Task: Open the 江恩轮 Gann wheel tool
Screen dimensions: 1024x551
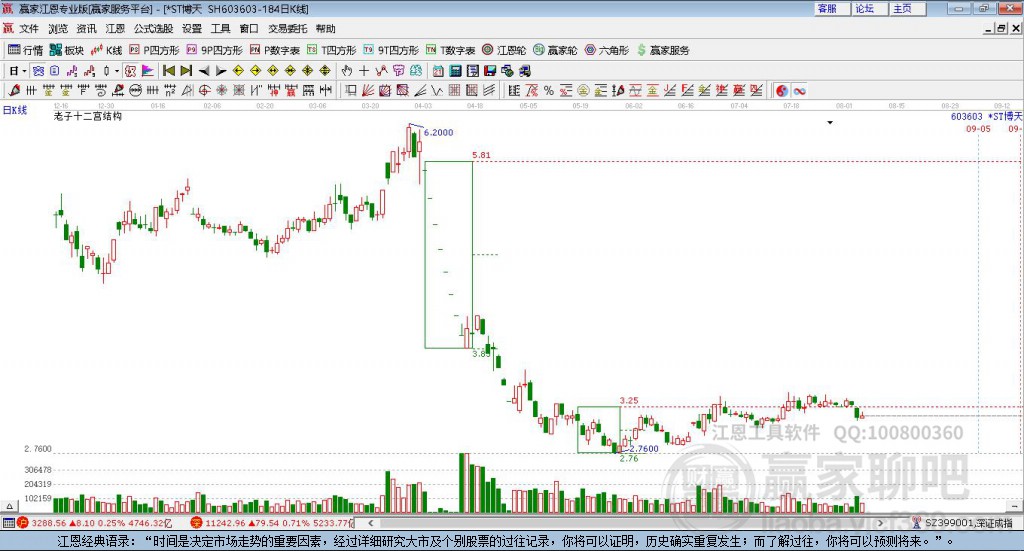Action: pyautogui.click(x=504, y=50)
